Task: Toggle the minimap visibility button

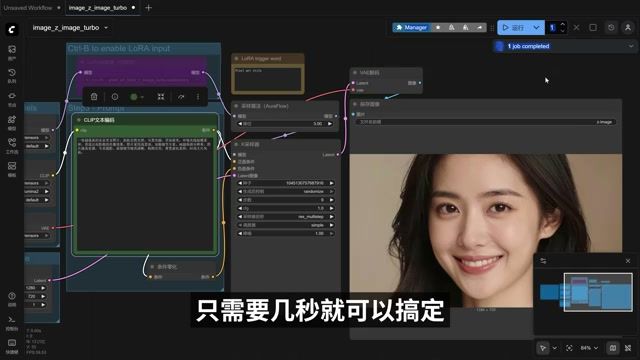Action: (x=613, y=348)
